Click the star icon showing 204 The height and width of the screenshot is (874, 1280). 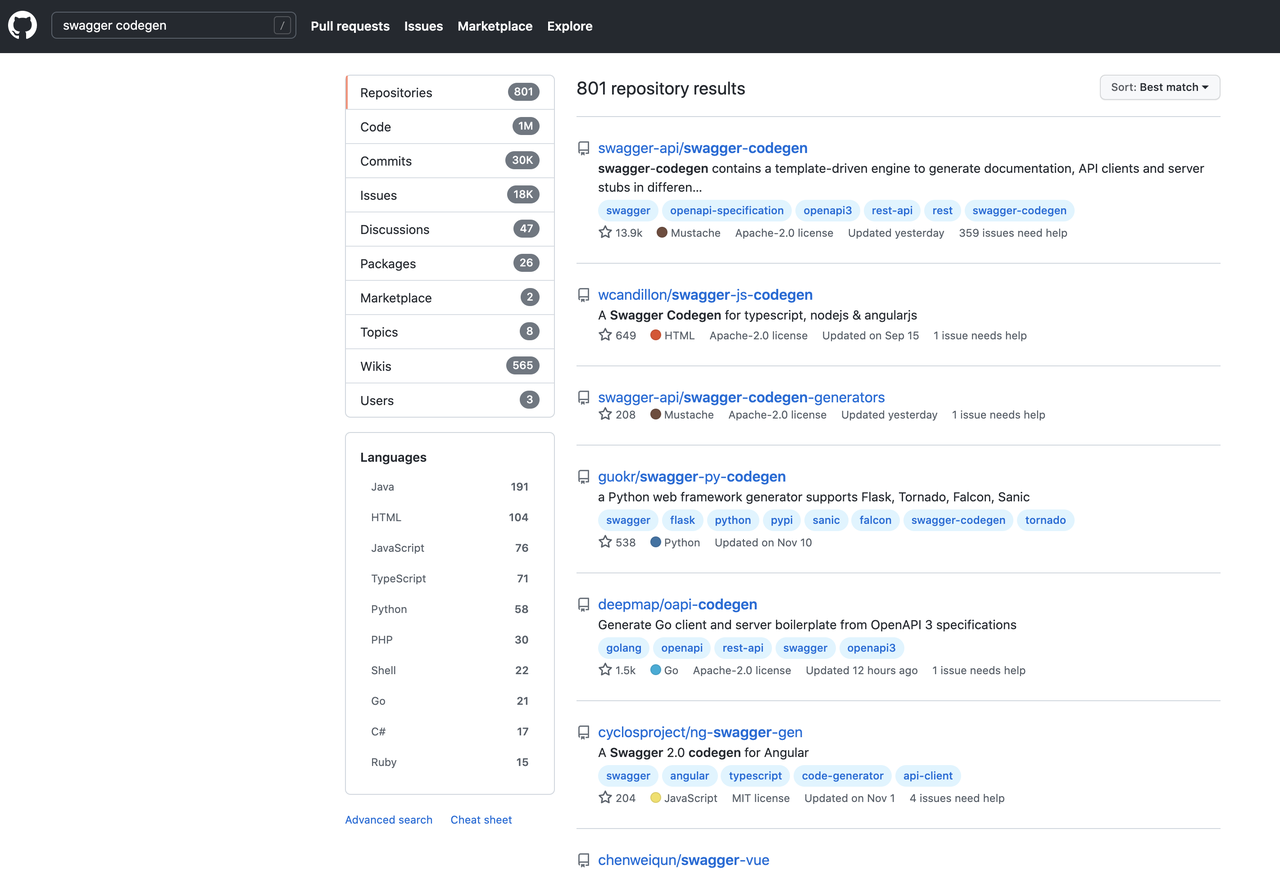coord(605,798)
